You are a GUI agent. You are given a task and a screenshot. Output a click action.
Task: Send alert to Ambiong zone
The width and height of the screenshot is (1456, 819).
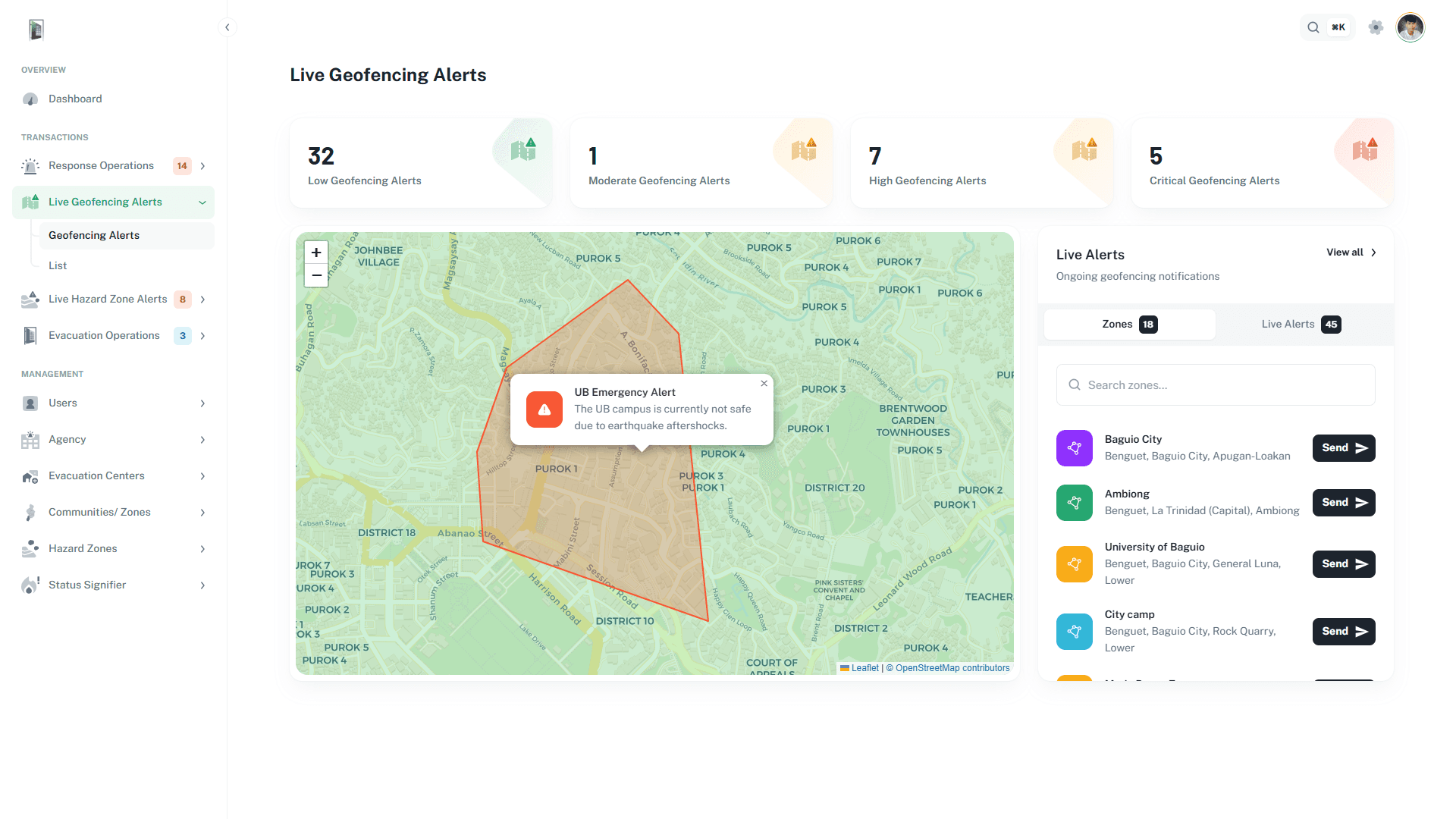pyautogui.click(x=1344, y=503)
